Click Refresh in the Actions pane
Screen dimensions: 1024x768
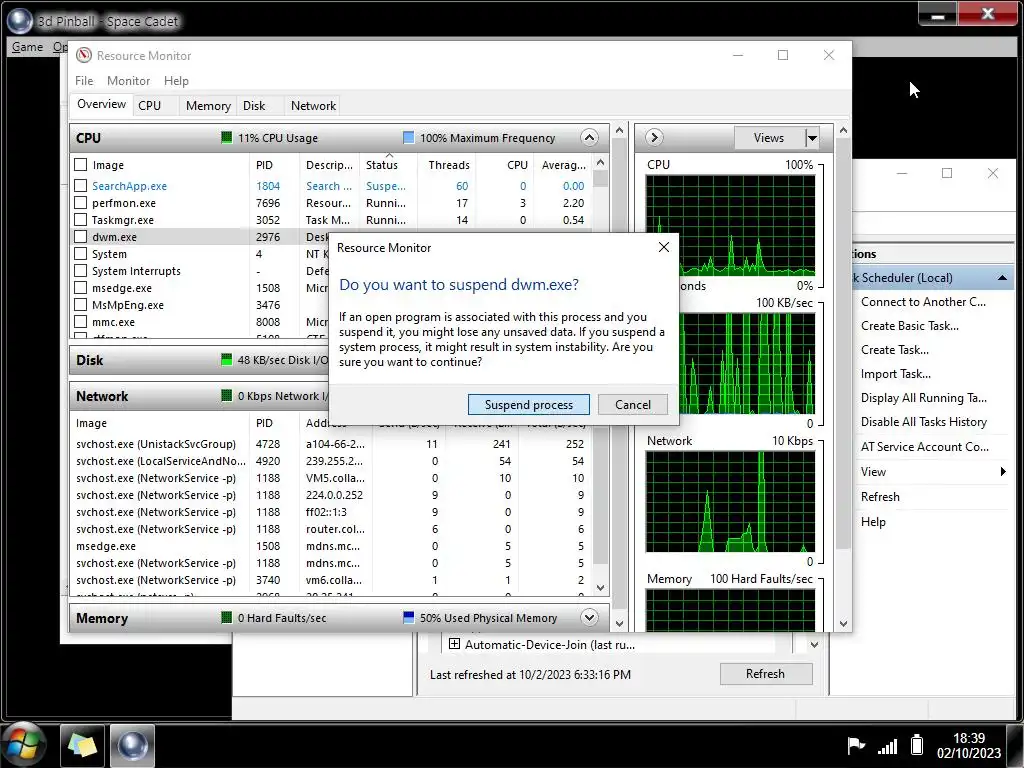click(880, 496)
